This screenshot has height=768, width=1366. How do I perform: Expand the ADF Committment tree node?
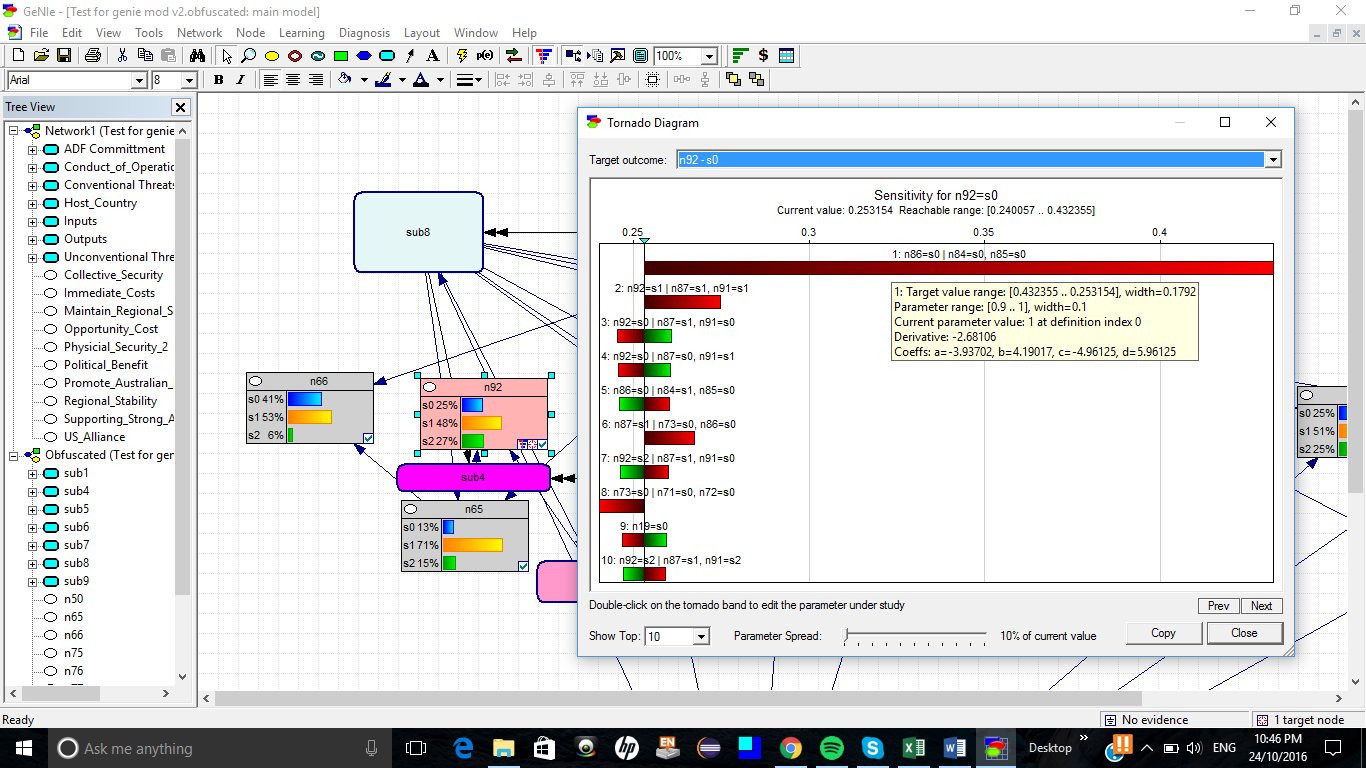[x=32, y=150]
